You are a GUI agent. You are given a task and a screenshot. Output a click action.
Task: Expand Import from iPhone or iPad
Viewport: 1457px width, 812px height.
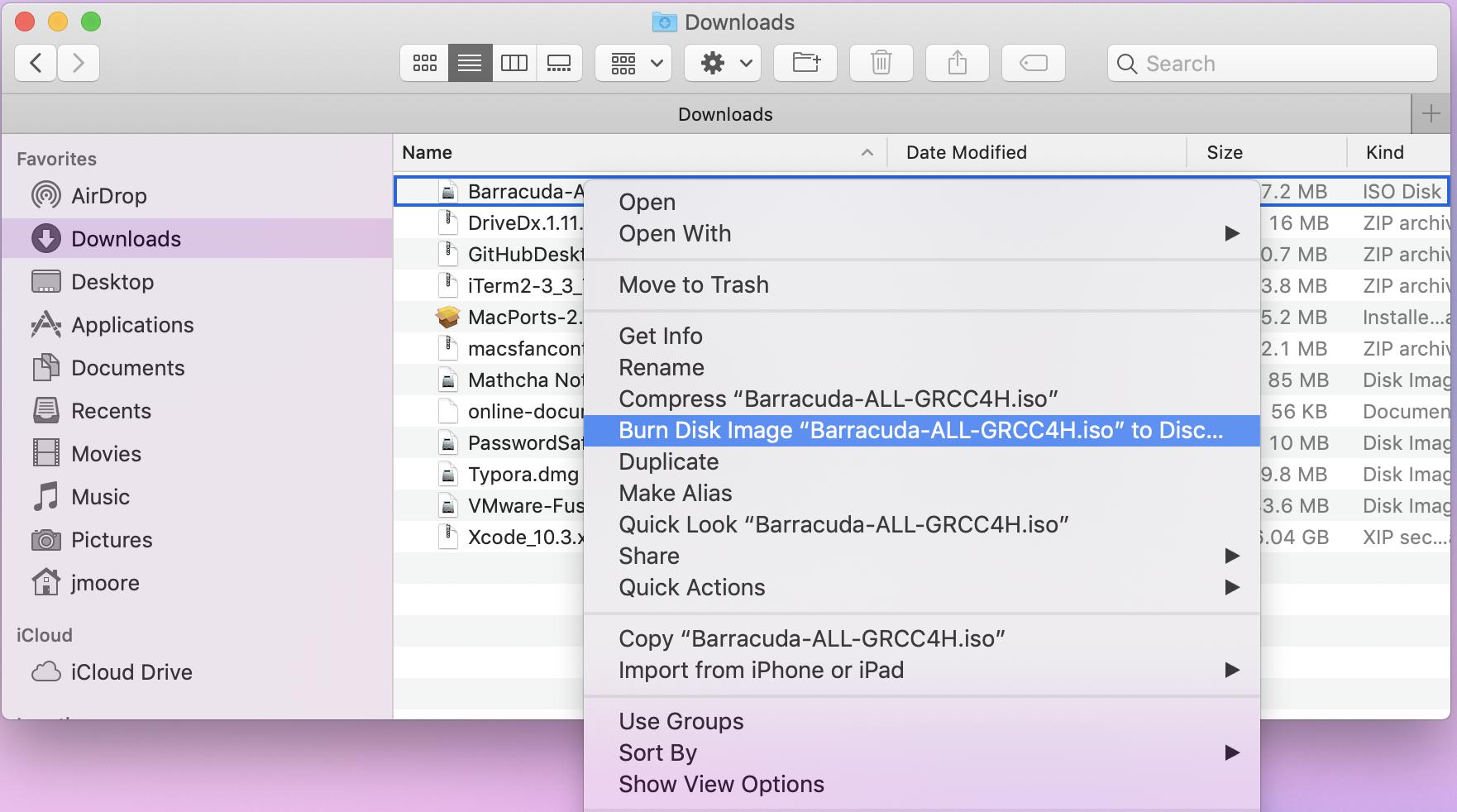pos(921,671)
